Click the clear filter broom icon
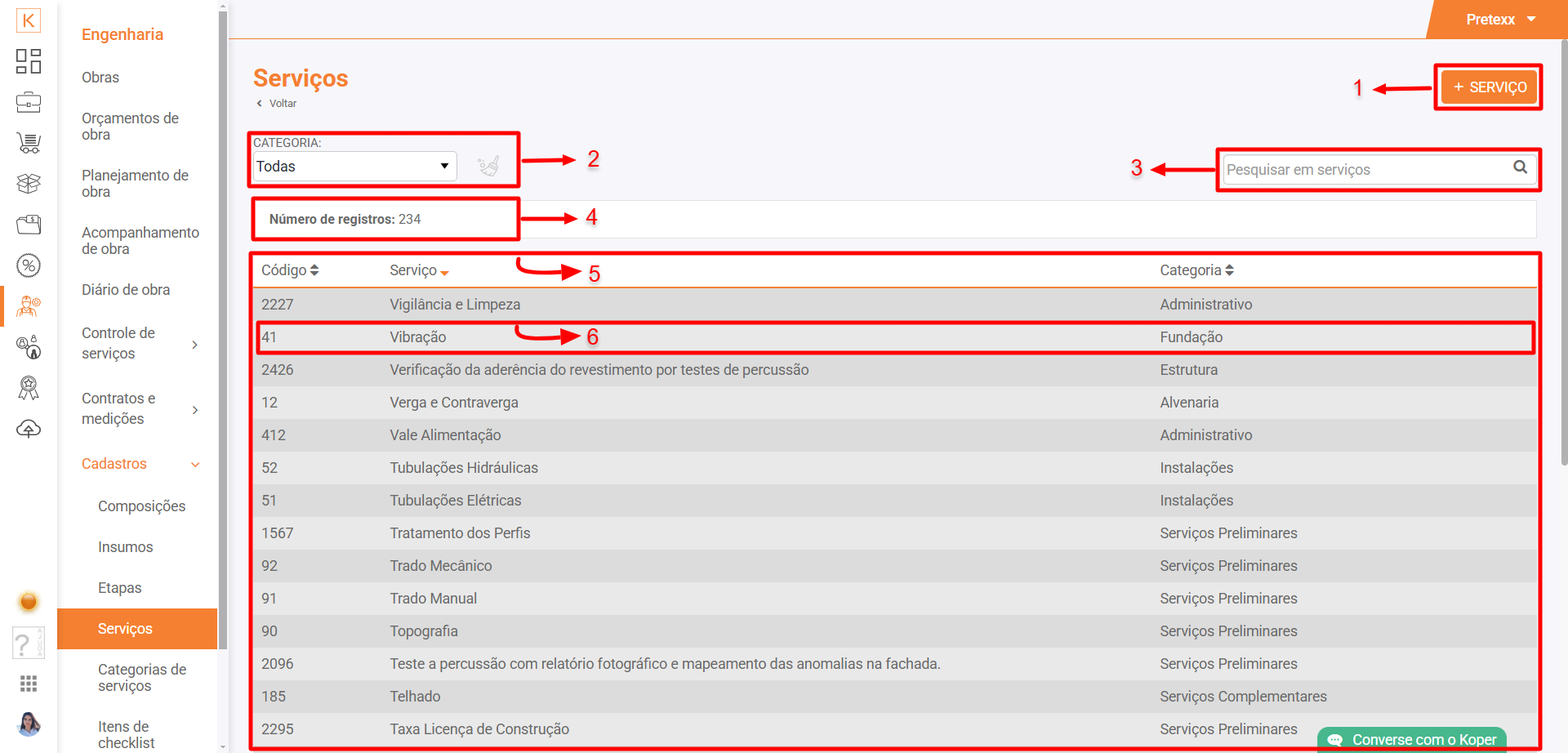The width and height of the screenshot is (1568, 753). pyautogui.click(x=488, y=166)
